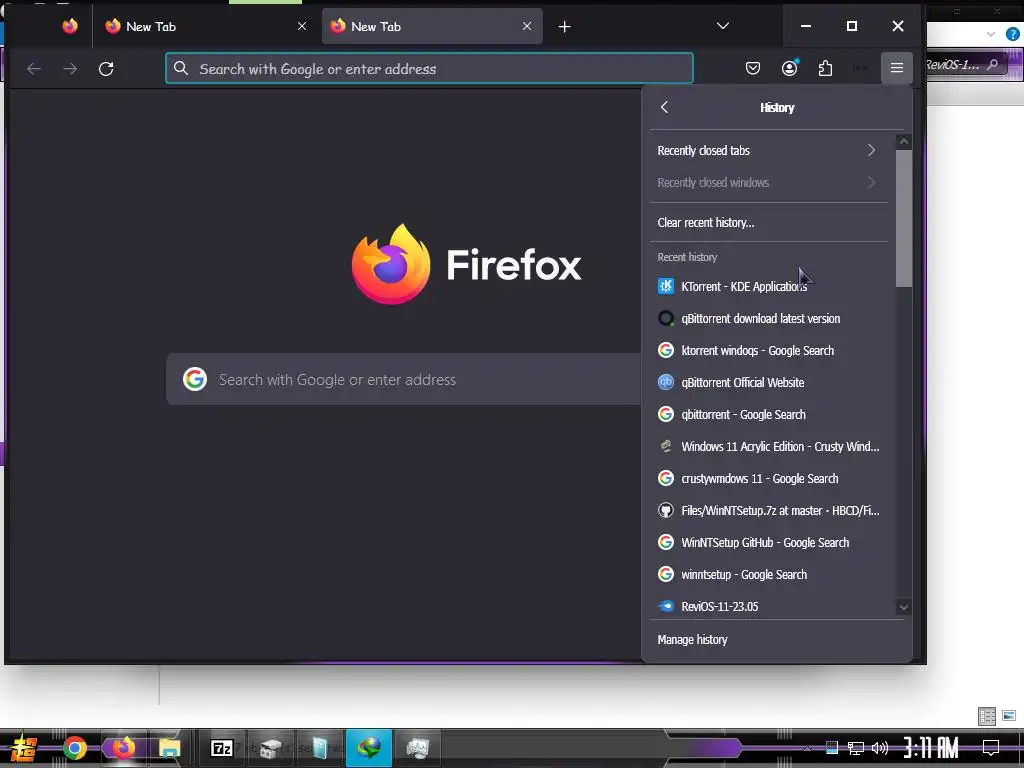The height and width of the screenshot is (768, 1024).
Task: Click History panel scrollbar up arrow
Action: coord(904,142)
